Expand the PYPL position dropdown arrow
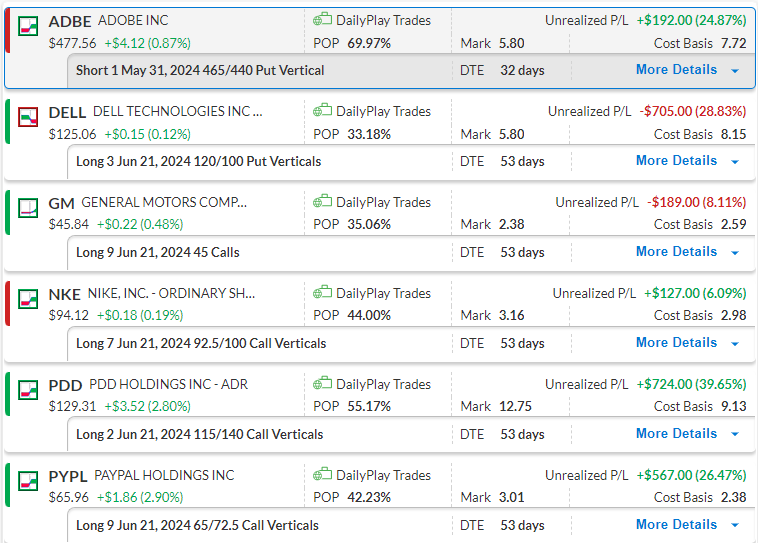Image resolution: width=758 pixels, height=543 pixels. pyautogui.click(x=735, y=525)
